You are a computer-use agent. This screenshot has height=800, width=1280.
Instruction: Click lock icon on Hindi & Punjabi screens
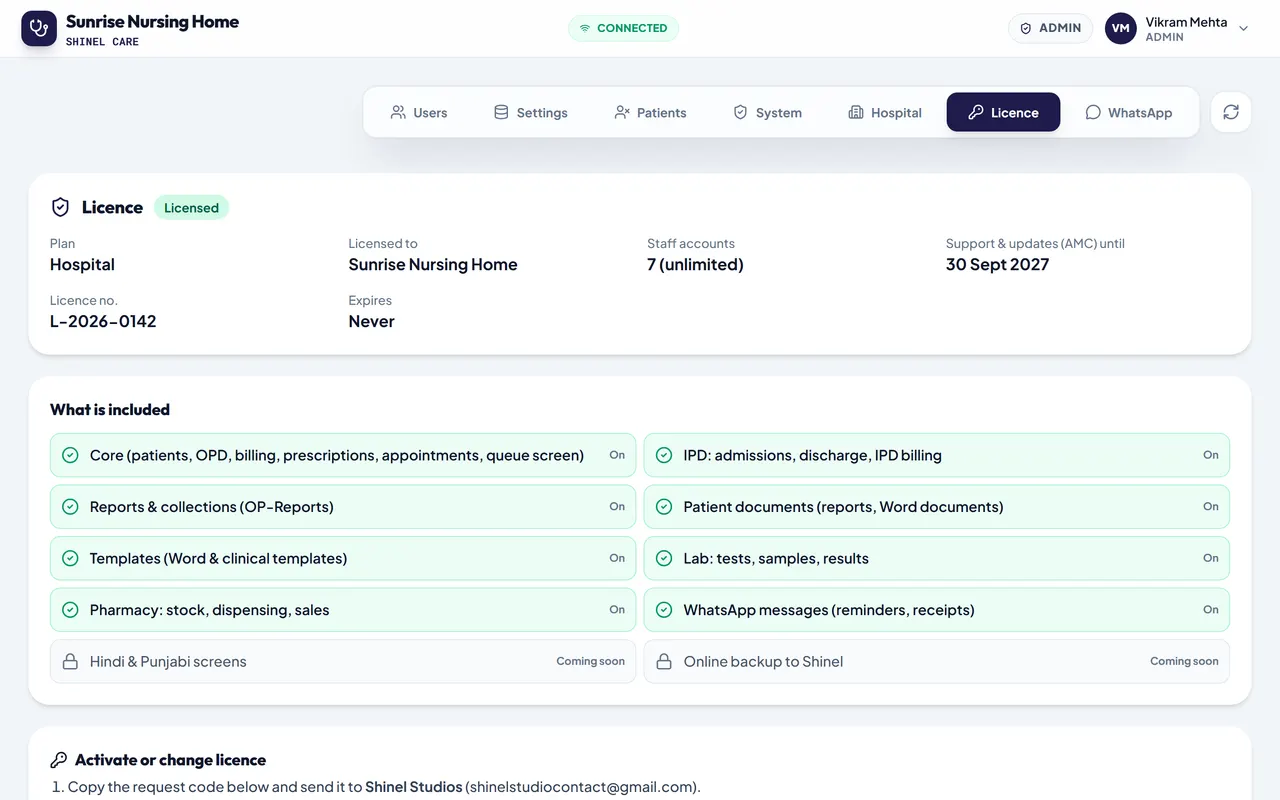click(x=70, y=661)
